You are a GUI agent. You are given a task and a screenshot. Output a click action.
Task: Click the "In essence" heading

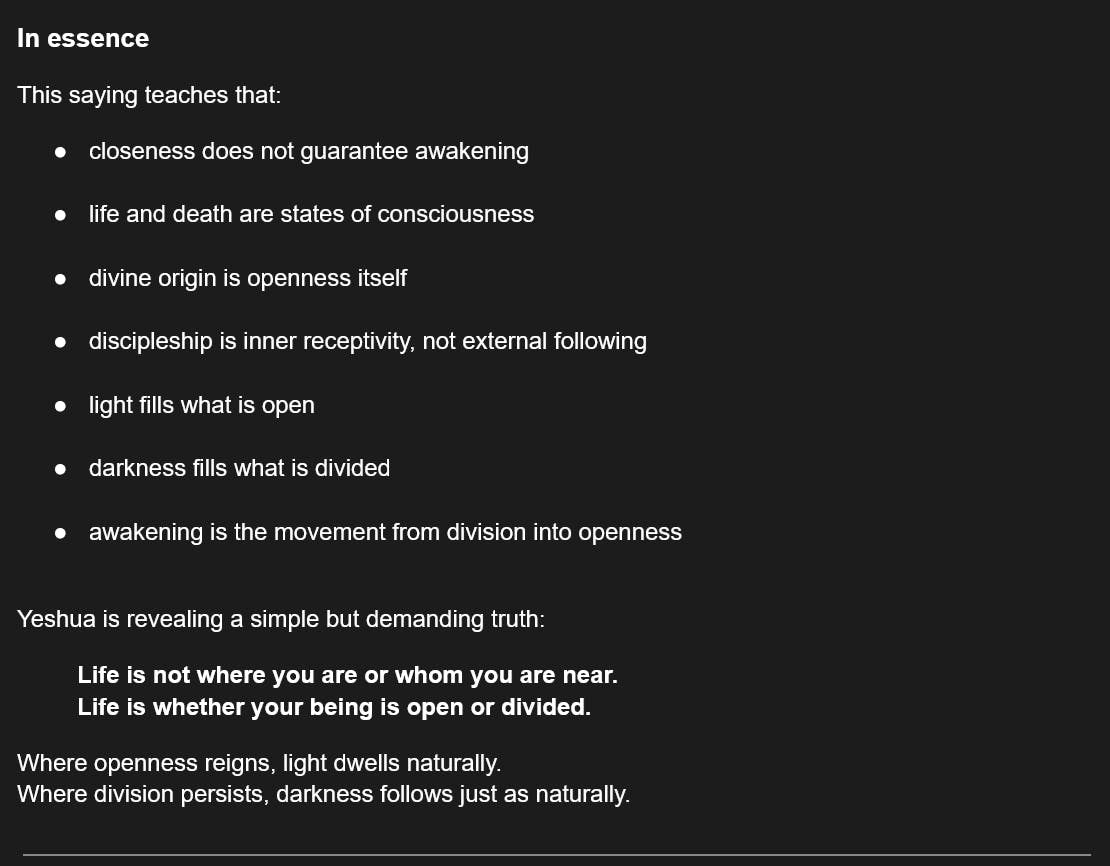(x=83, y=39)
